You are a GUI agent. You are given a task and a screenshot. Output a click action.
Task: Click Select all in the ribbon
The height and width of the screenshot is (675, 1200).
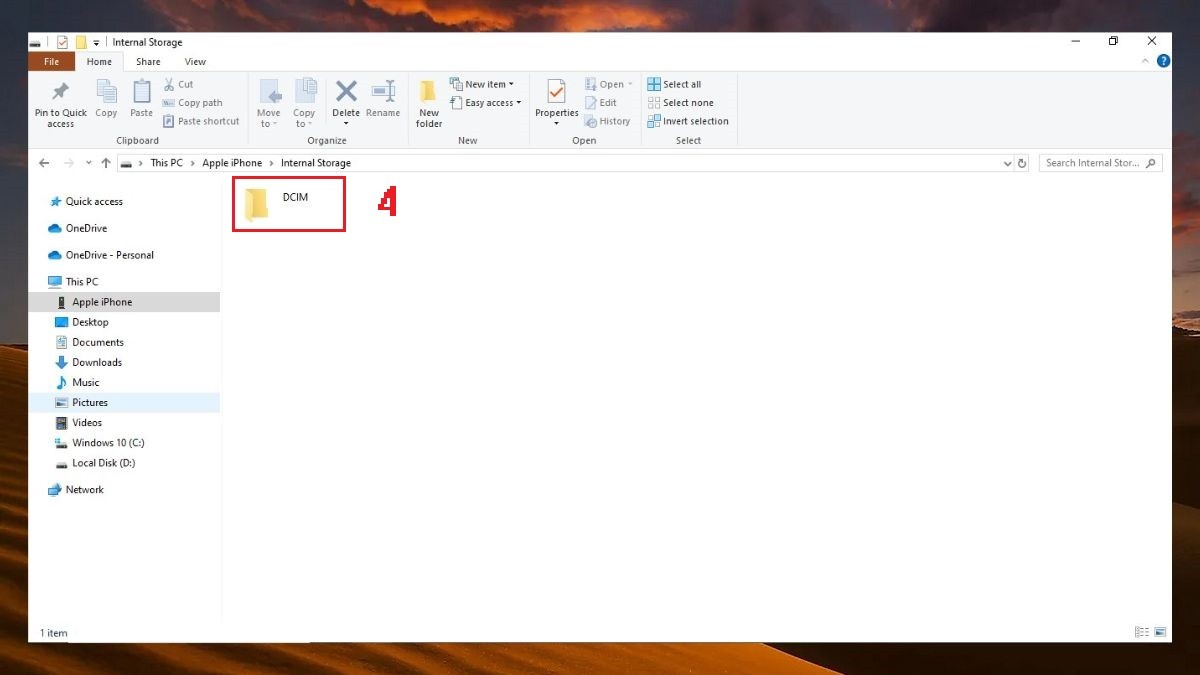674,84
